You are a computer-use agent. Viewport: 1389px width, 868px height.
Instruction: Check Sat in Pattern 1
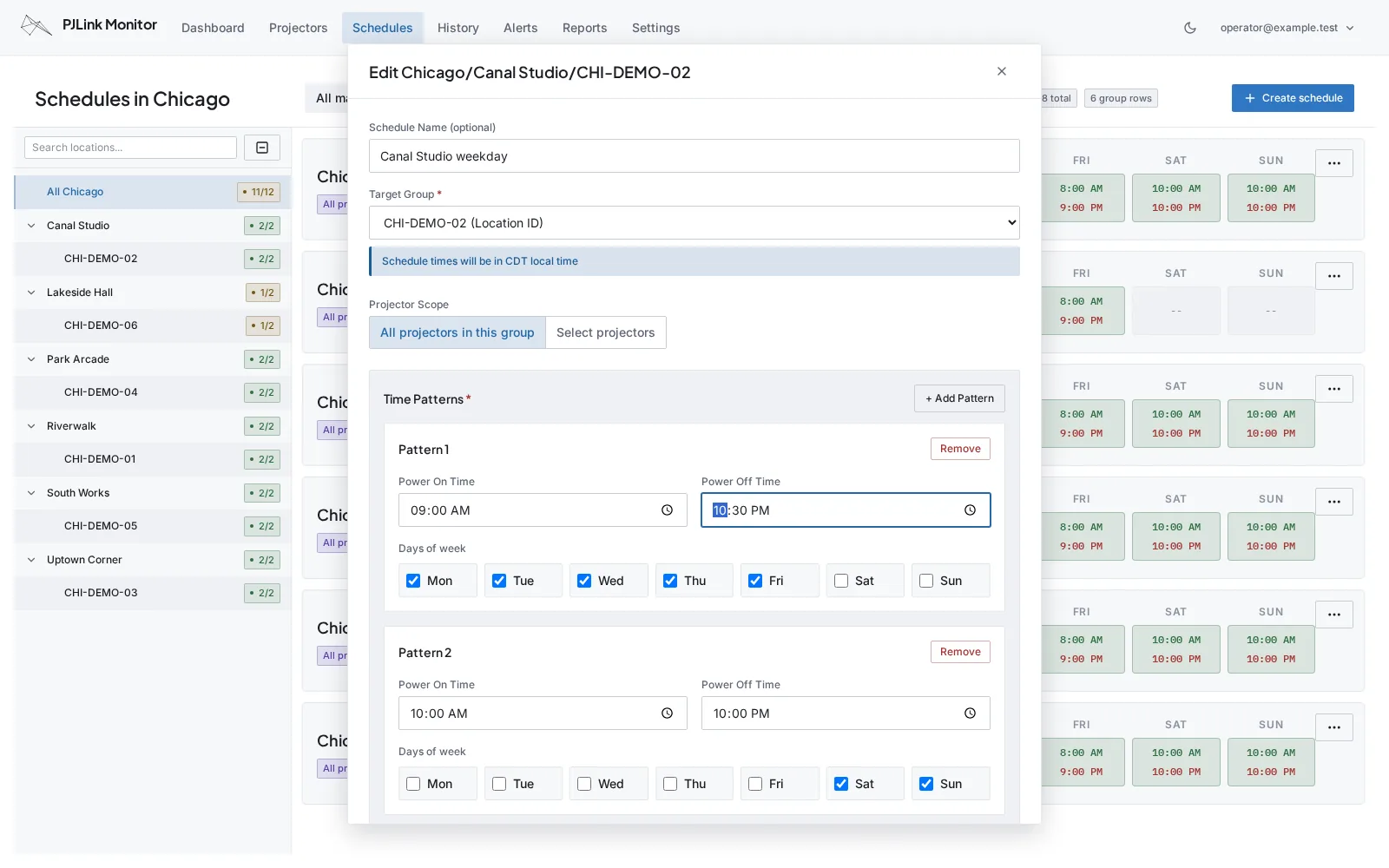841,581
